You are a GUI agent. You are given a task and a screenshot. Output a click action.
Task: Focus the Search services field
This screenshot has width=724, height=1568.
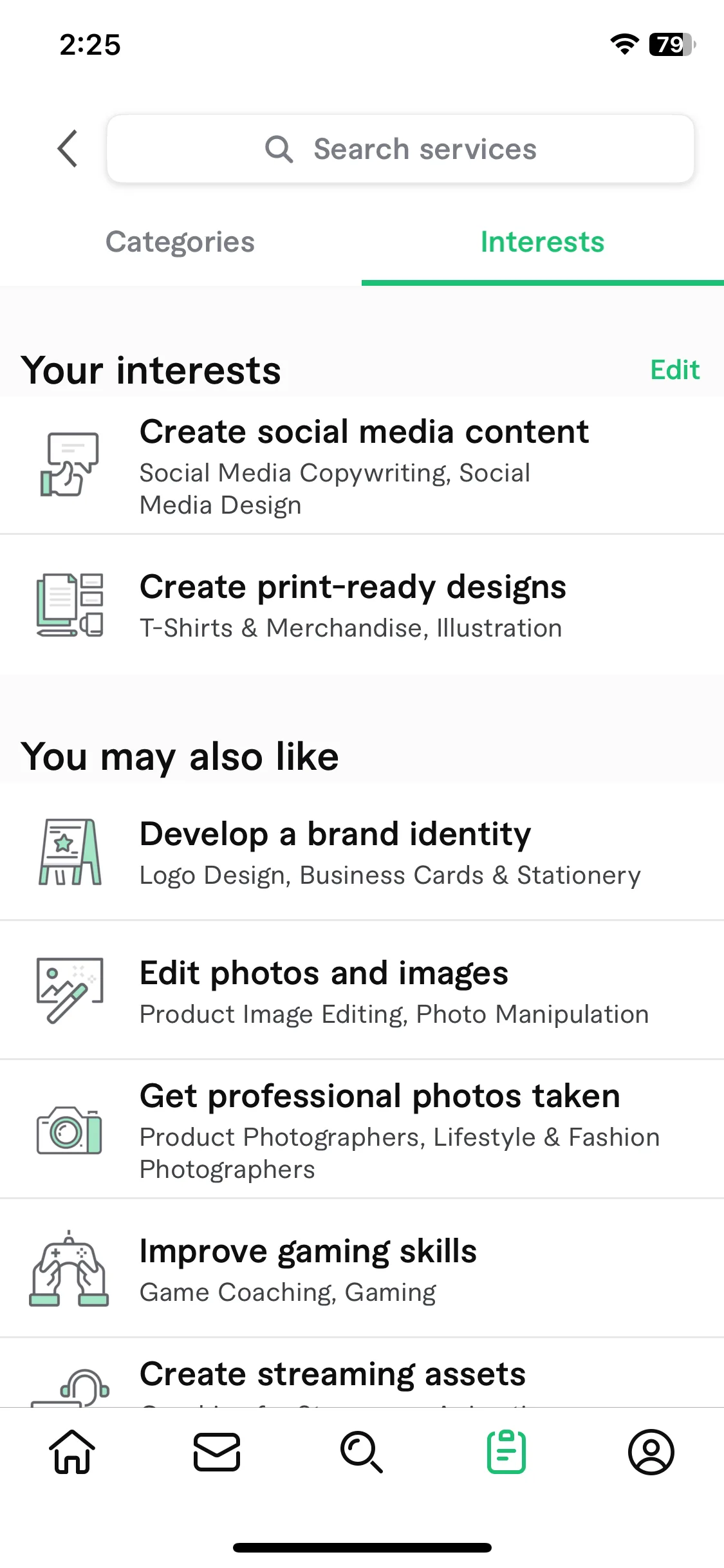[400, 149]
